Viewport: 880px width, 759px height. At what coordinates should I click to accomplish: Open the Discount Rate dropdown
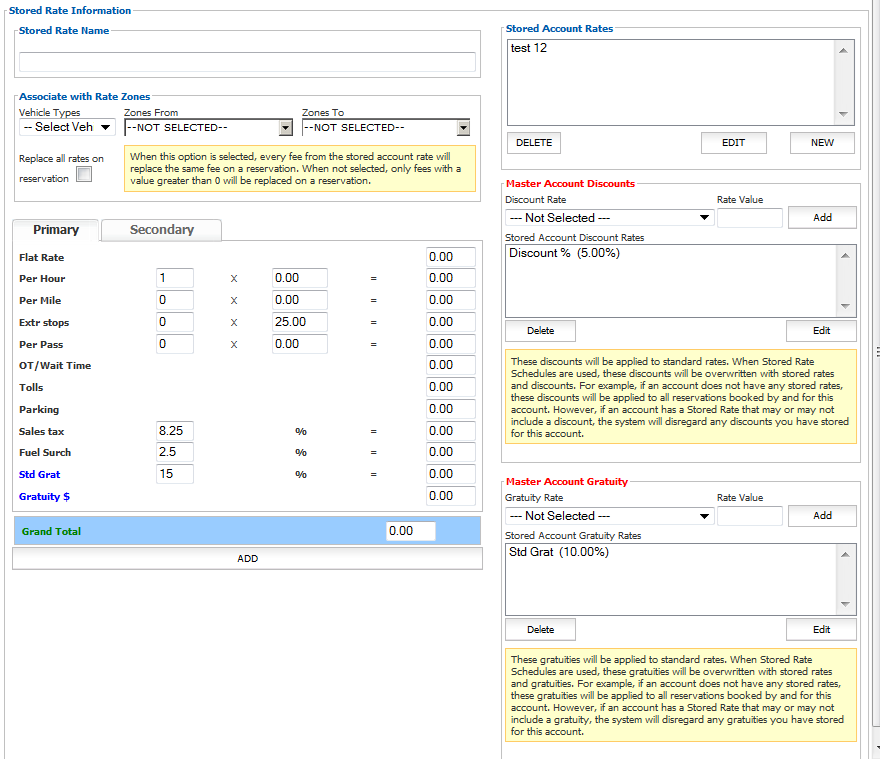point(608,218)
